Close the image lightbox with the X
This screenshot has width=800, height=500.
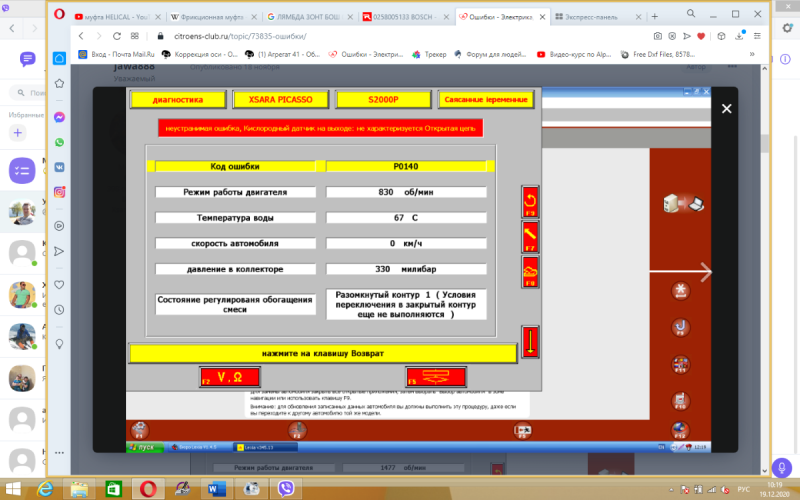coord(727,109)
